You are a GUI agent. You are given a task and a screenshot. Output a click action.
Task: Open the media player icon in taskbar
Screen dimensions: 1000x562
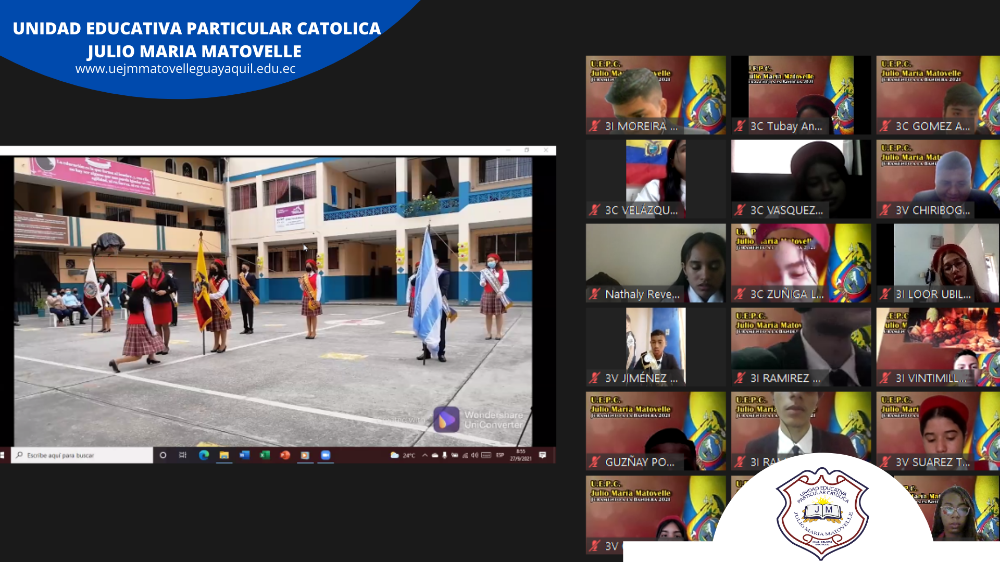coord(305,455)
